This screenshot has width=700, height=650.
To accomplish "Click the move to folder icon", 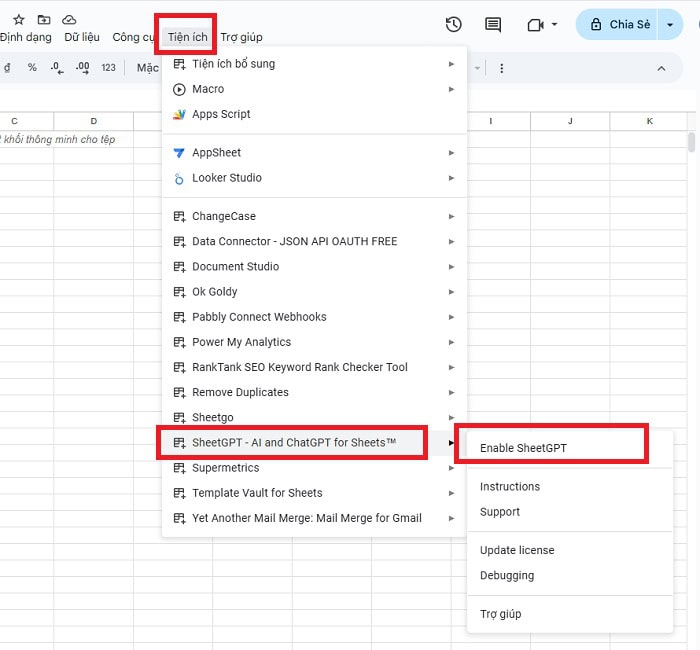I will 44,19.
